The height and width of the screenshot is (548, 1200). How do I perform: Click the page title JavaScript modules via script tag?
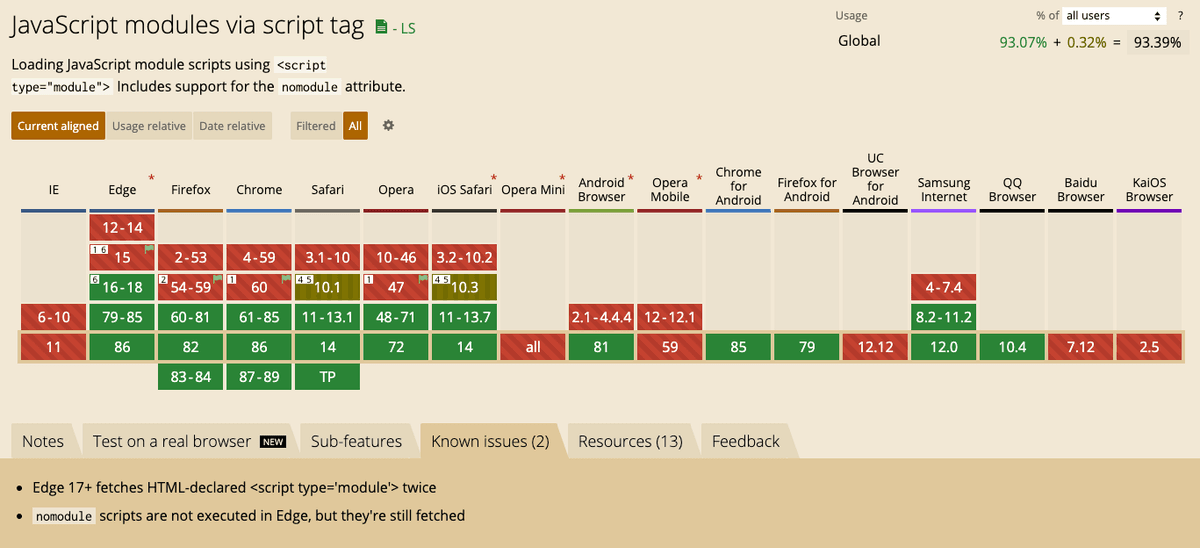pyautogui.click(x=188, y=26)
